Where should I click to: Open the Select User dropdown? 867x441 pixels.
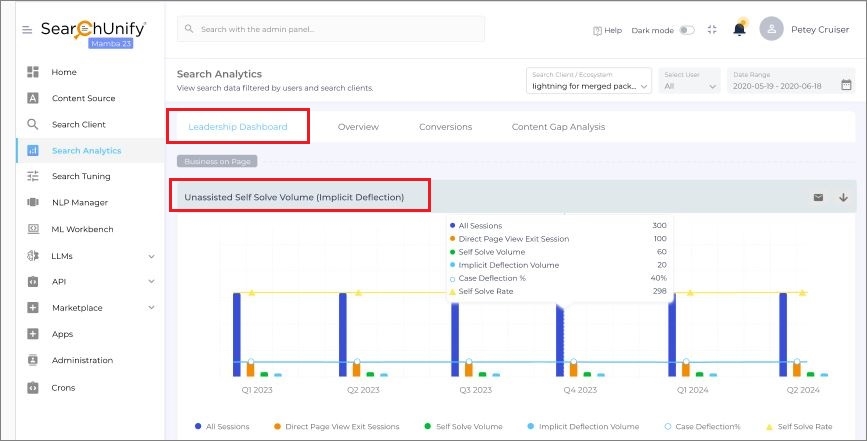click(690, 81)
